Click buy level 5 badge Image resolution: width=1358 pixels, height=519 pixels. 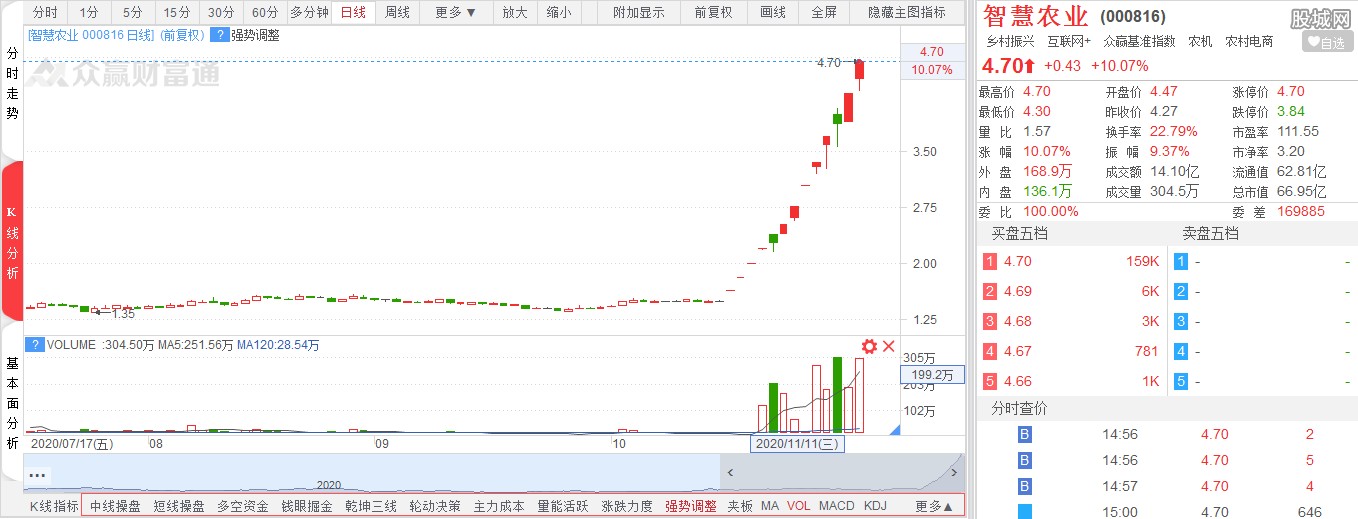click(990, 381)
